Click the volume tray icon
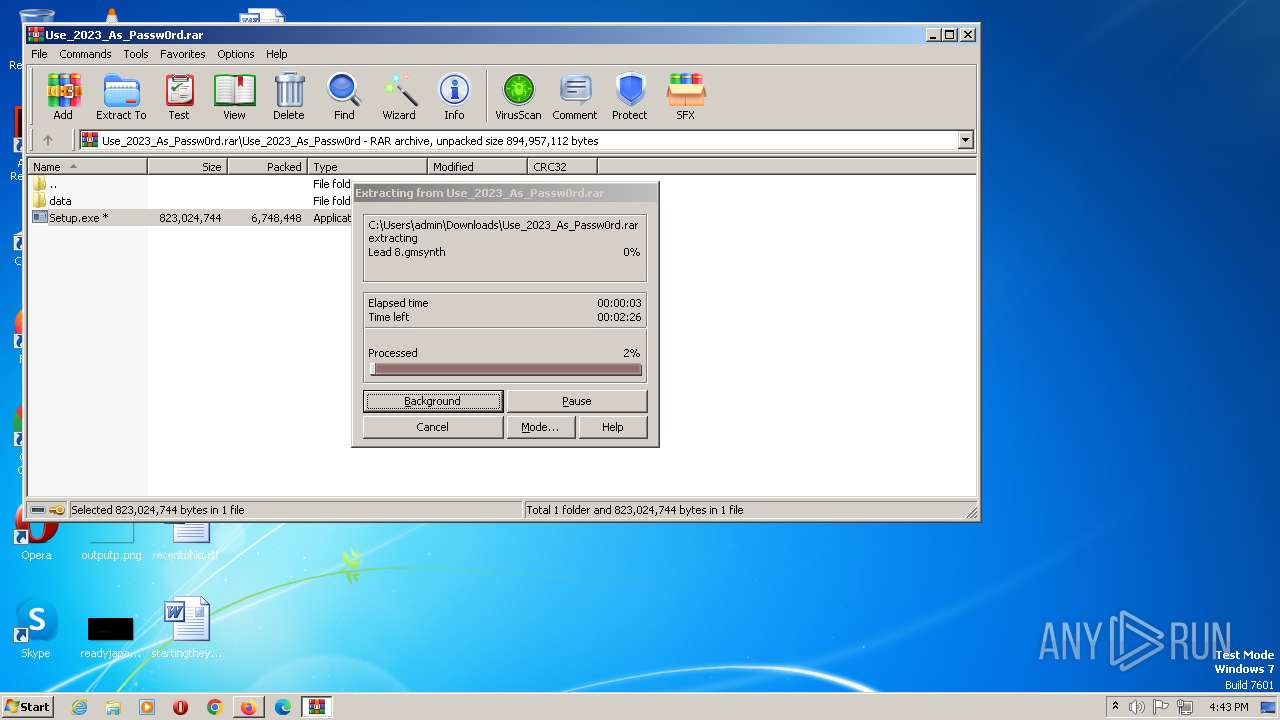Viewport: 1280px width, 720px height. click(x=1137, y=707)
